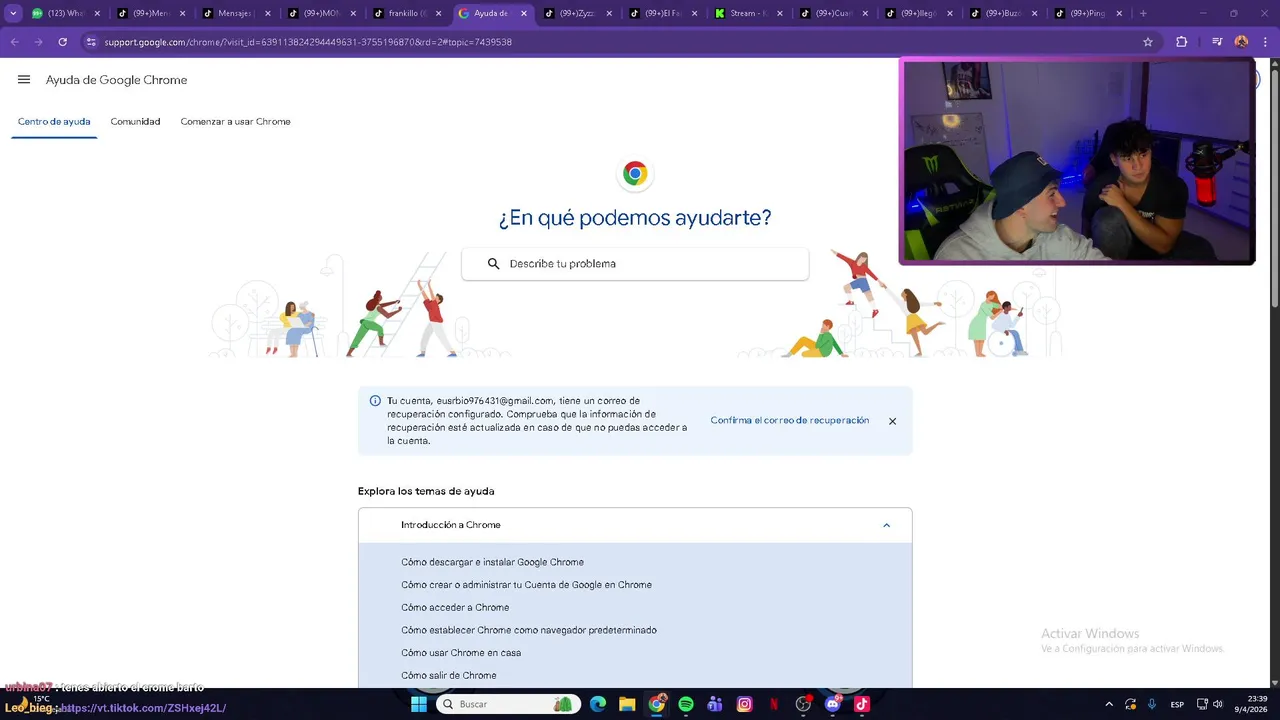Click the Chrome logo icon above heading
Image resolution: width=1280 pixels, height=720 pixels.
pyautogui.click(x=635, y=174)
